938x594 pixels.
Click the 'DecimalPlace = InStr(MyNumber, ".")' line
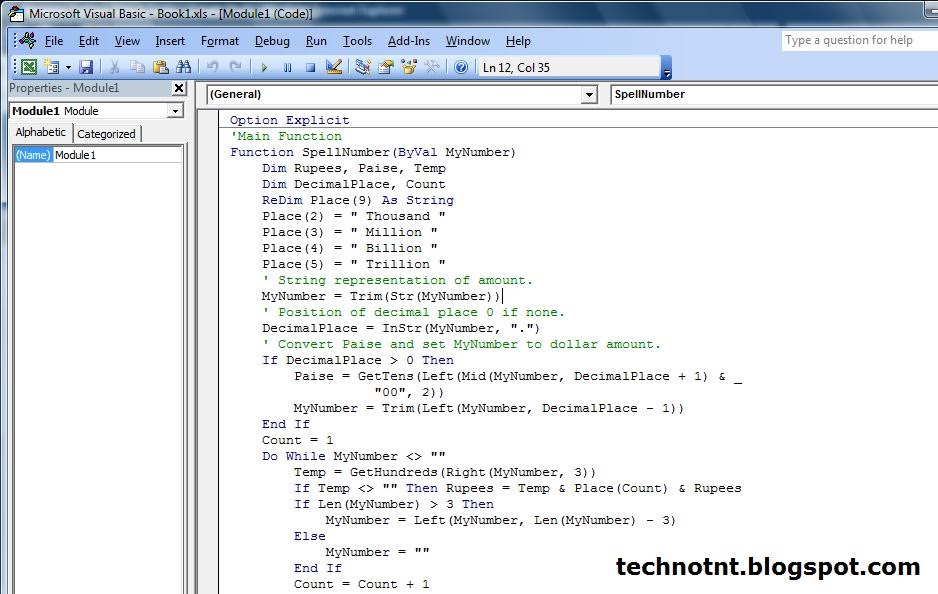[x=401, y=328]
